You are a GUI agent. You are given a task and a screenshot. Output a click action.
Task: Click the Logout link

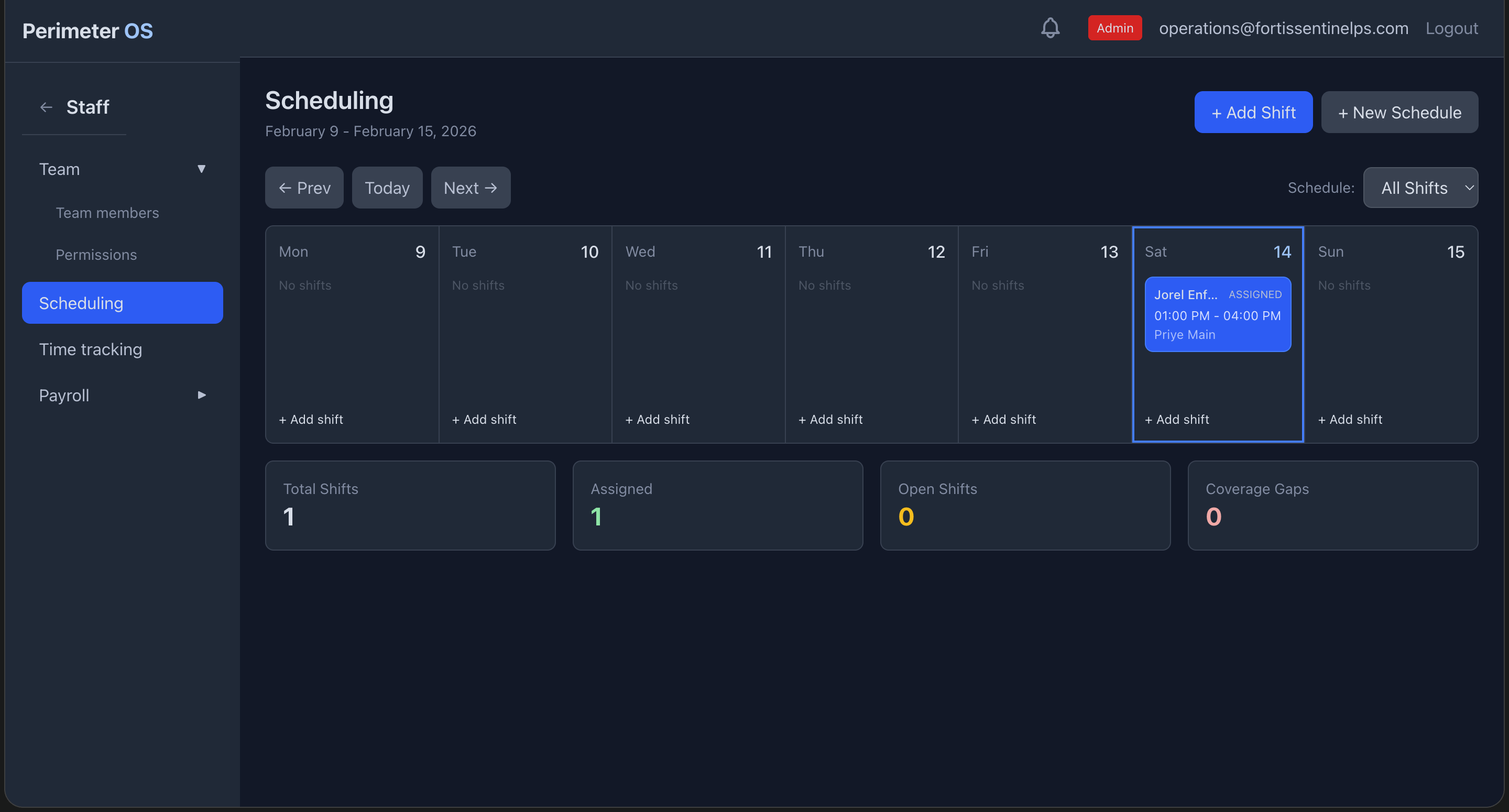(1451, 28)
